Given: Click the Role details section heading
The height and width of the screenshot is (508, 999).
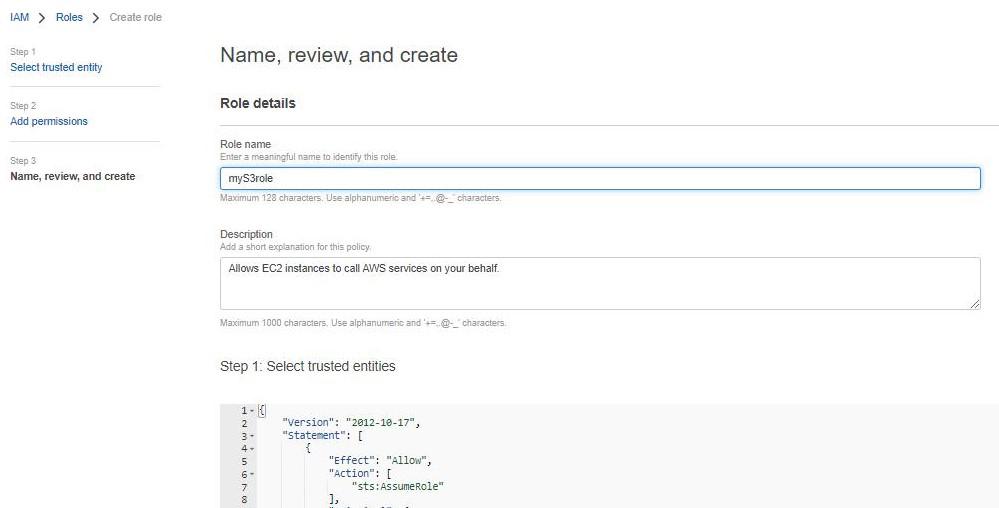Looking at the screenshot, I should pos(258,103).
